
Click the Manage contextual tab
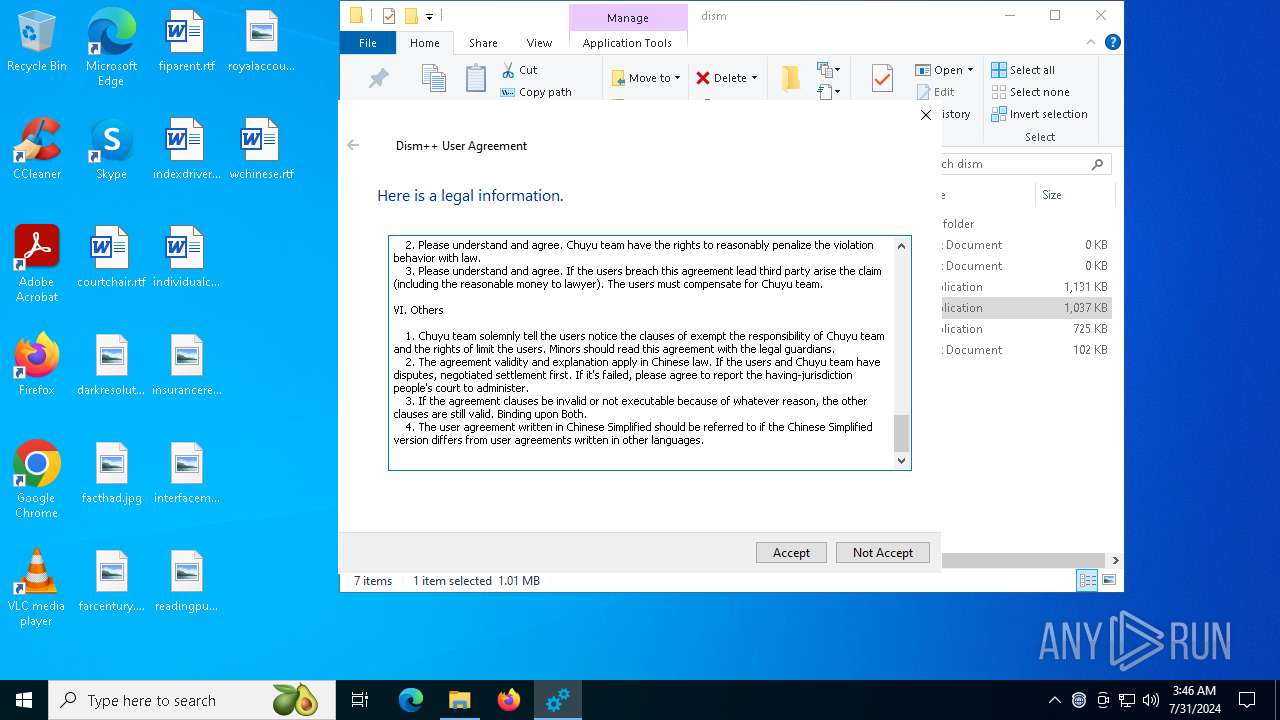628,18
